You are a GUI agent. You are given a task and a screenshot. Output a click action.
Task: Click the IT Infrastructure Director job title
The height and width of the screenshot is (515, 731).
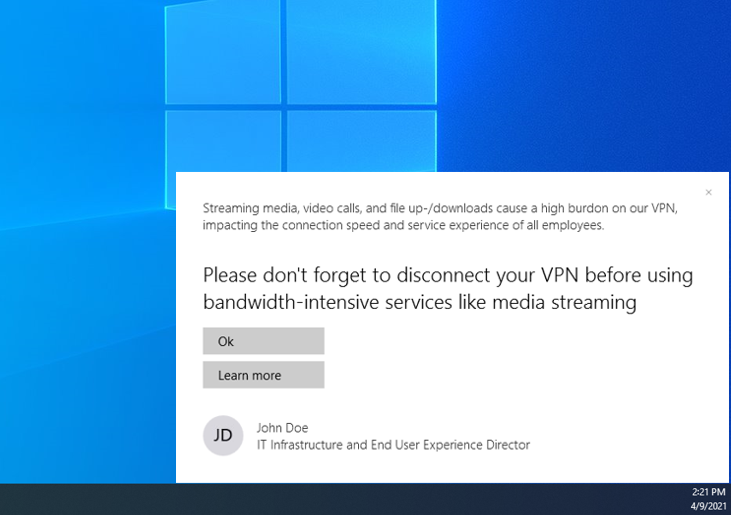[393, 445]
